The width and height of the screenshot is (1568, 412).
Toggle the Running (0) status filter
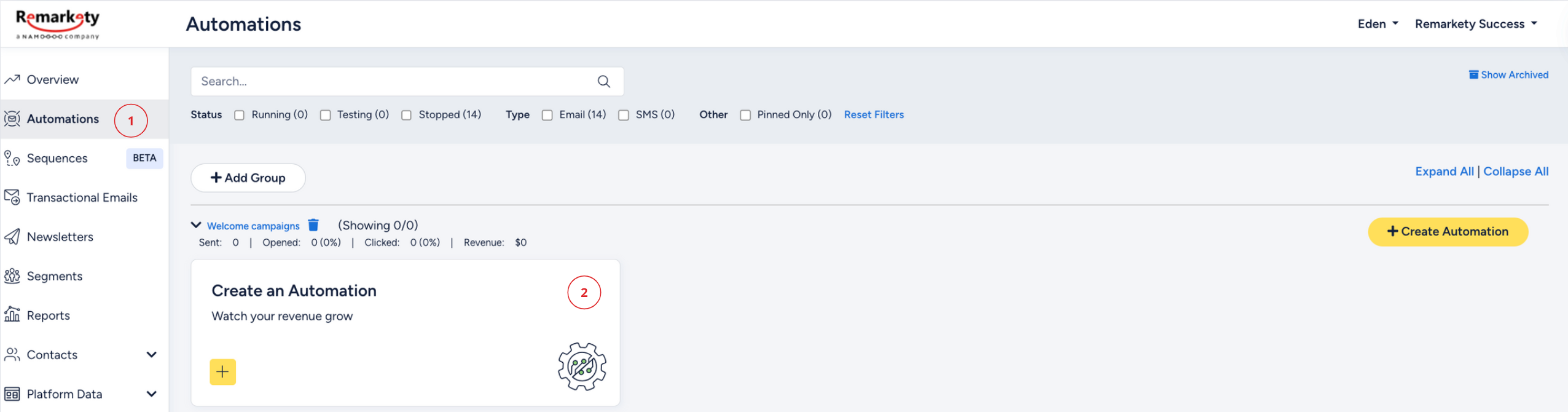point(240,115)
